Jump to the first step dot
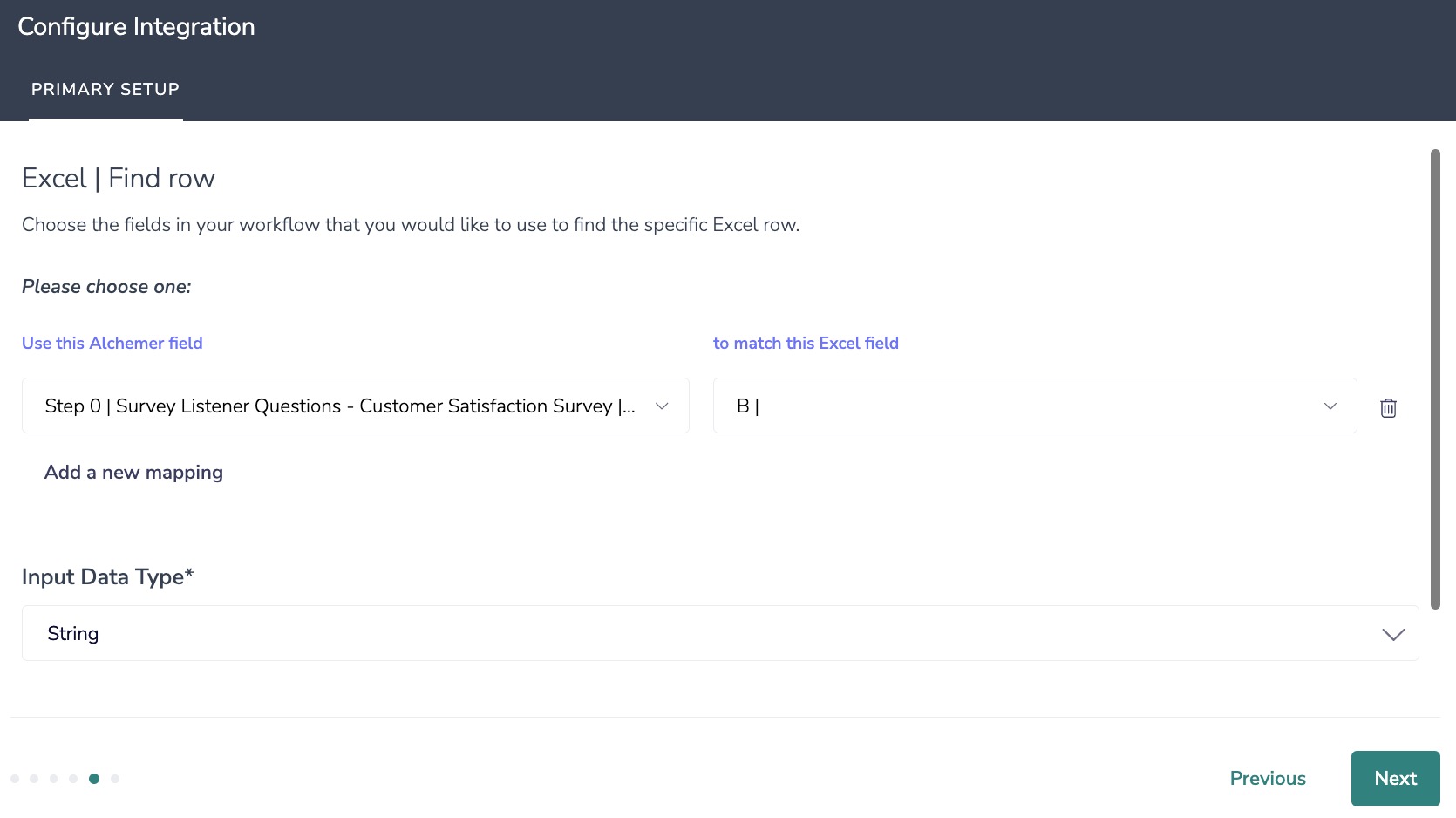Viewport: 1456px width, 818px height. click(15, 779)
